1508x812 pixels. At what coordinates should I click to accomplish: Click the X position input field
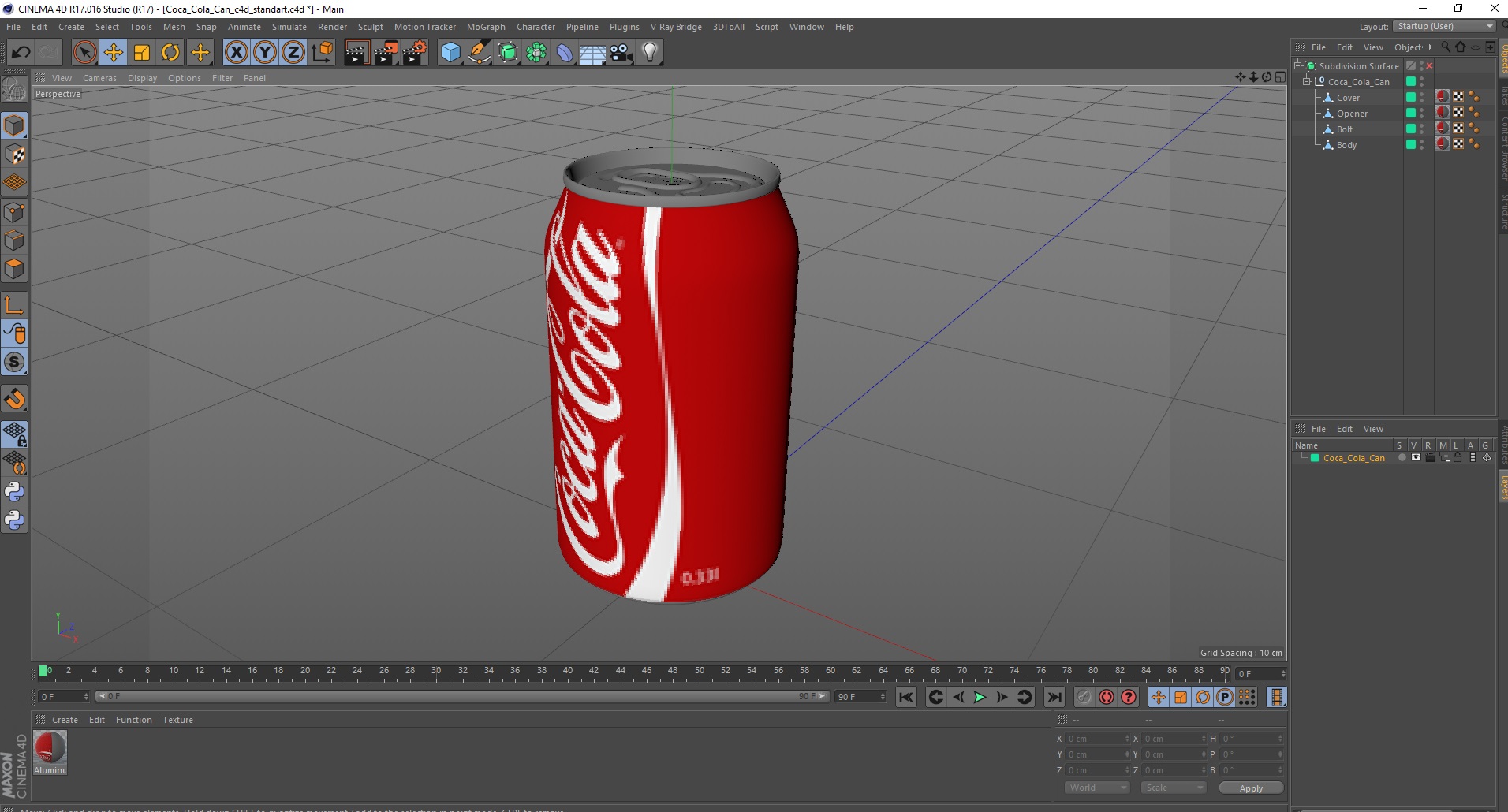pyautogui.click(x=1098, y=739)
